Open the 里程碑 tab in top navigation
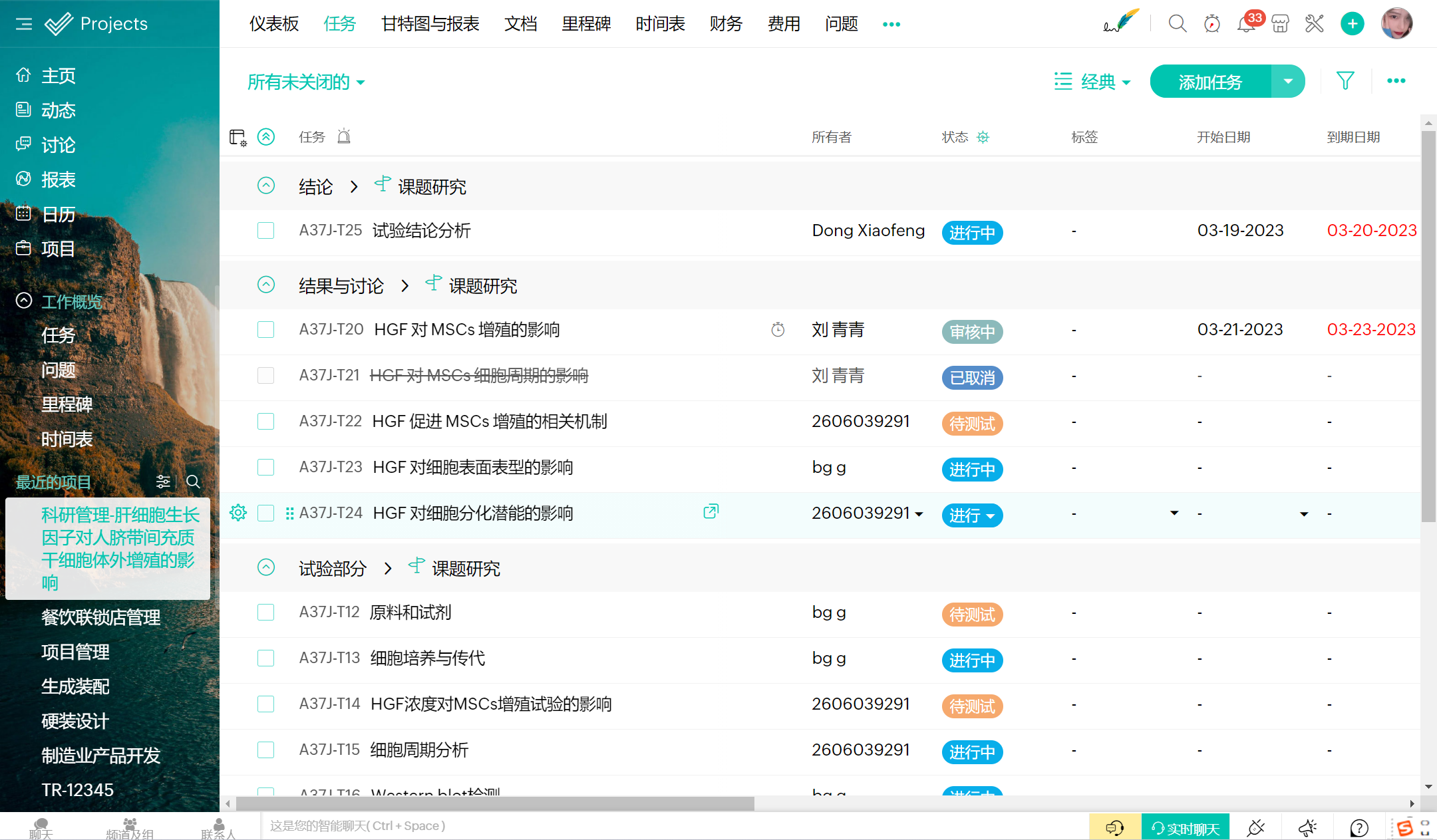The image size is (1437, 840). [x=585, y=24]
